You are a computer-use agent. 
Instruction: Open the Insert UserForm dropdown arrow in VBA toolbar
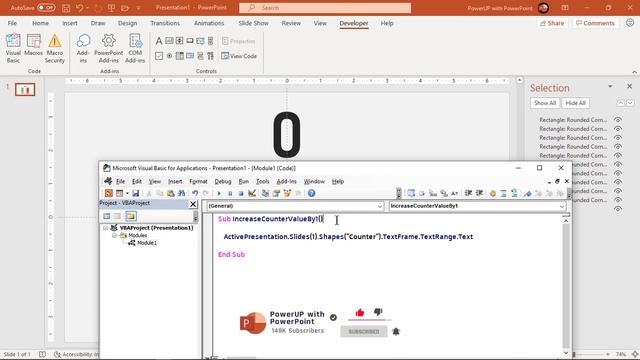click(x=127, y=193)
